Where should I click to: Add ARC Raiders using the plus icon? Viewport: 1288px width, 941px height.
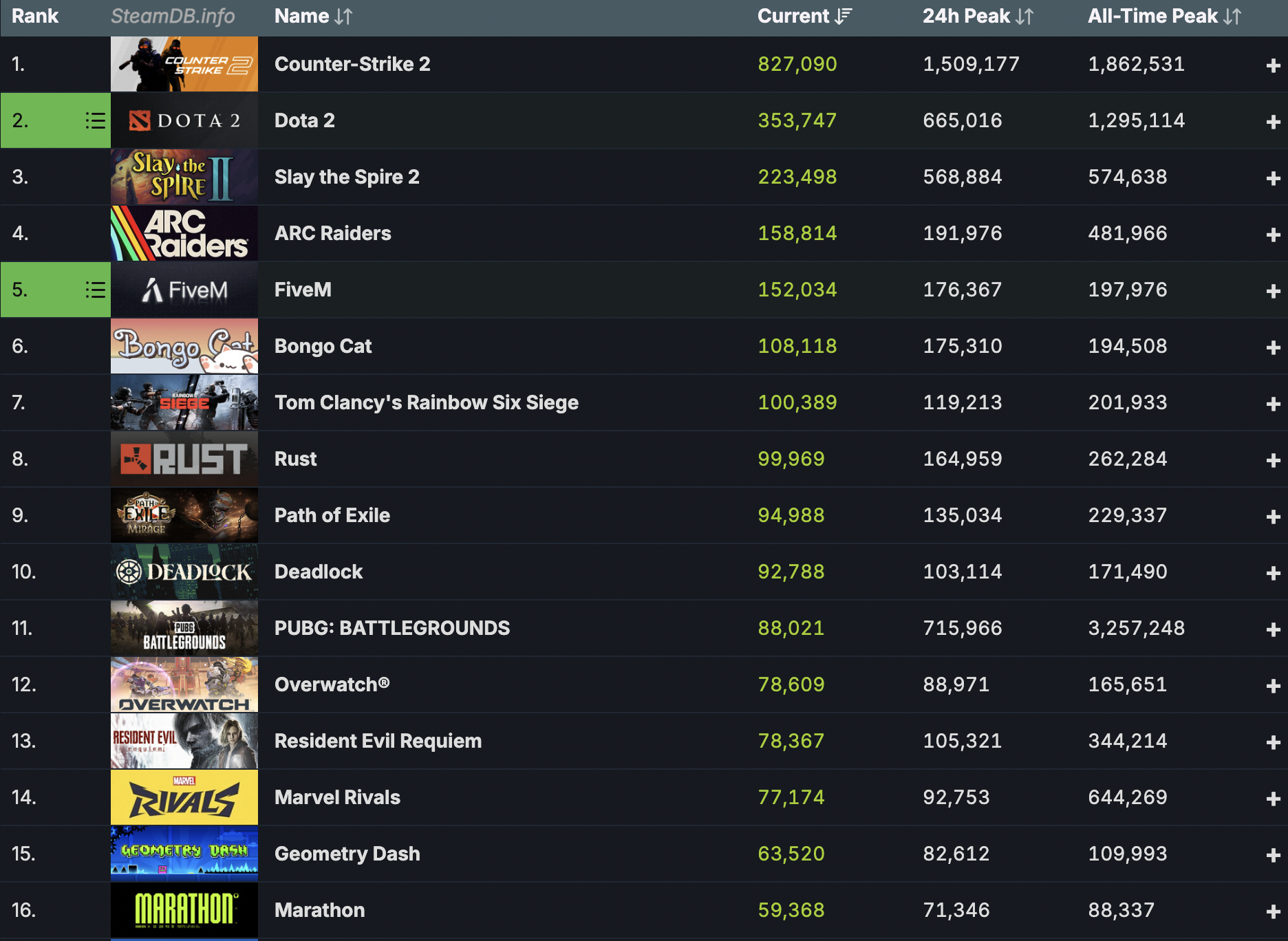(1272, 235)
